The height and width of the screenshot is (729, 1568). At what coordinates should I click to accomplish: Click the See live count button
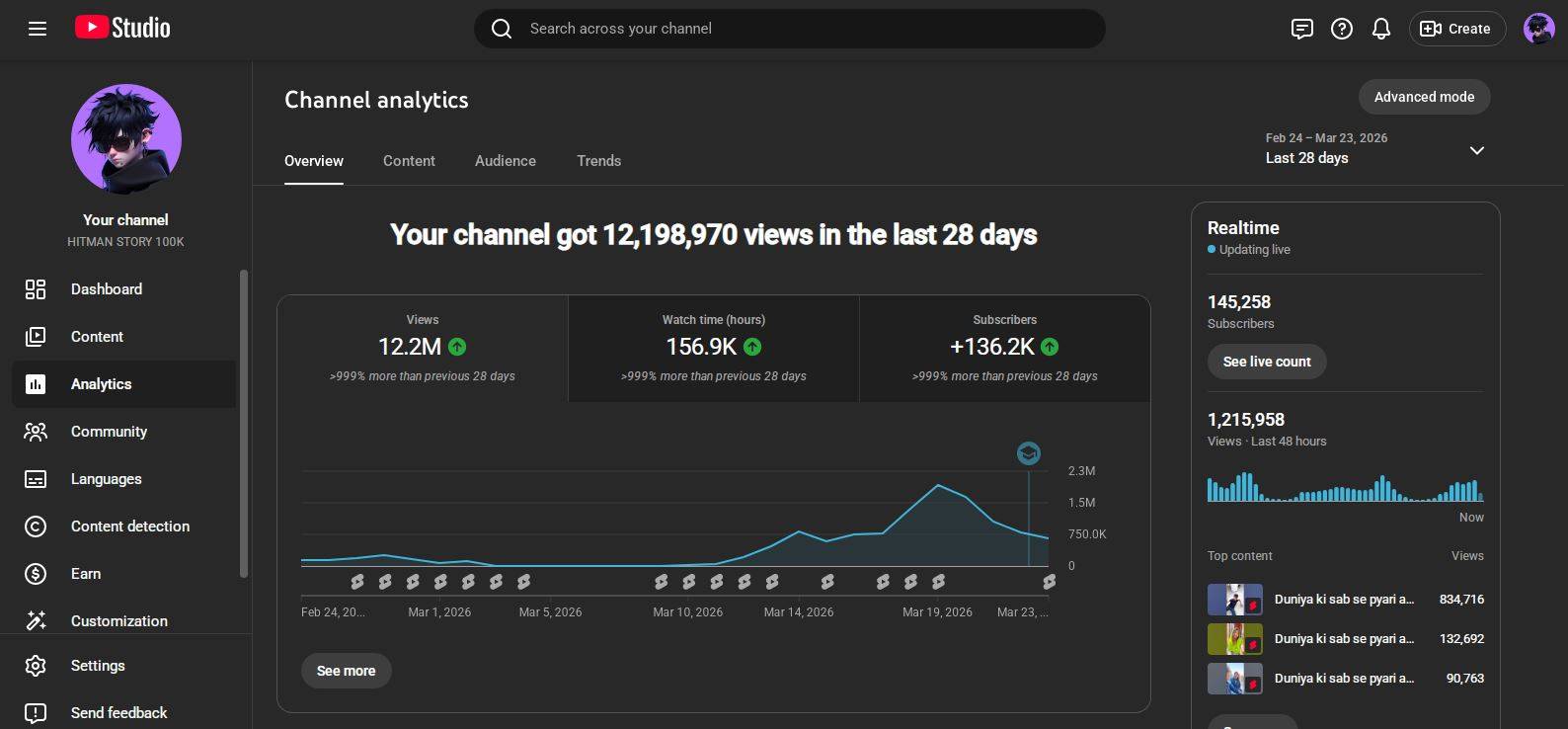[1267, 362]
